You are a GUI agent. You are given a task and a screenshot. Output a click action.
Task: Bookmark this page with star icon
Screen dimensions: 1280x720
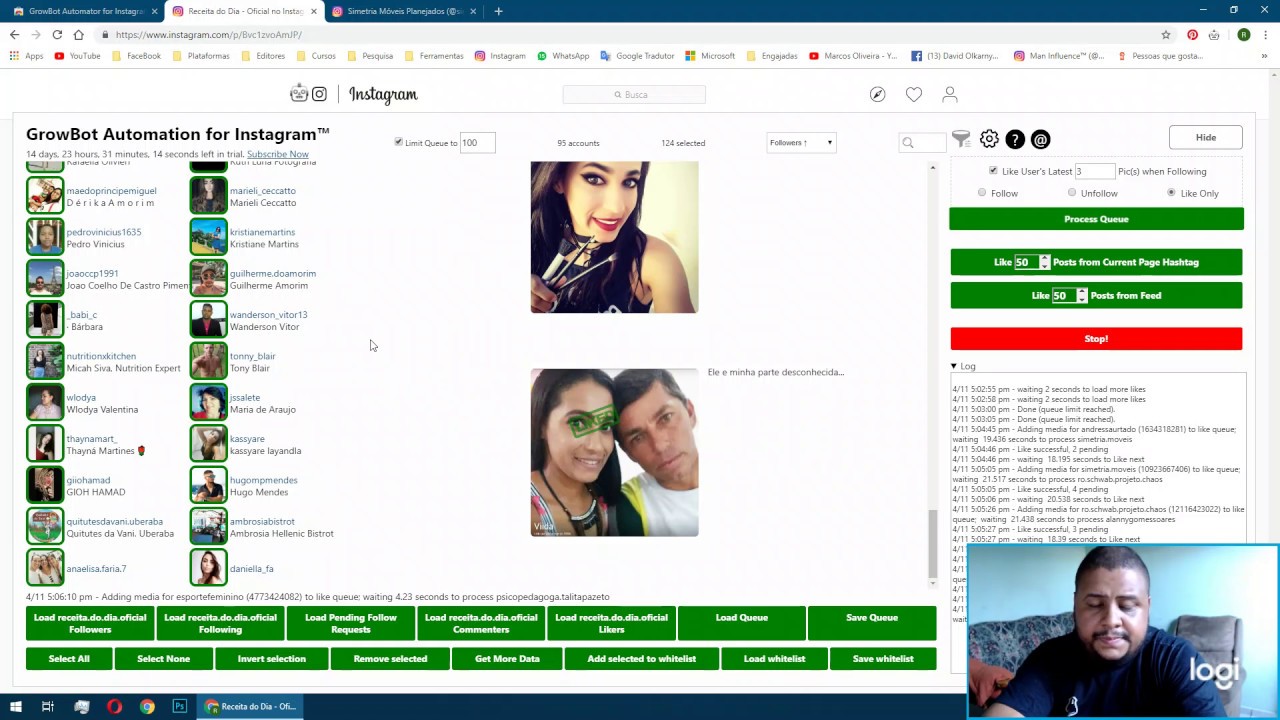1166,34
